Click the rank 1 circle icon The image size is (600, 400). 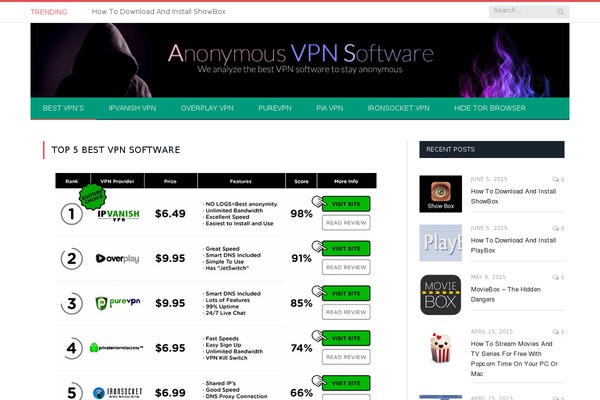point(72,214)
